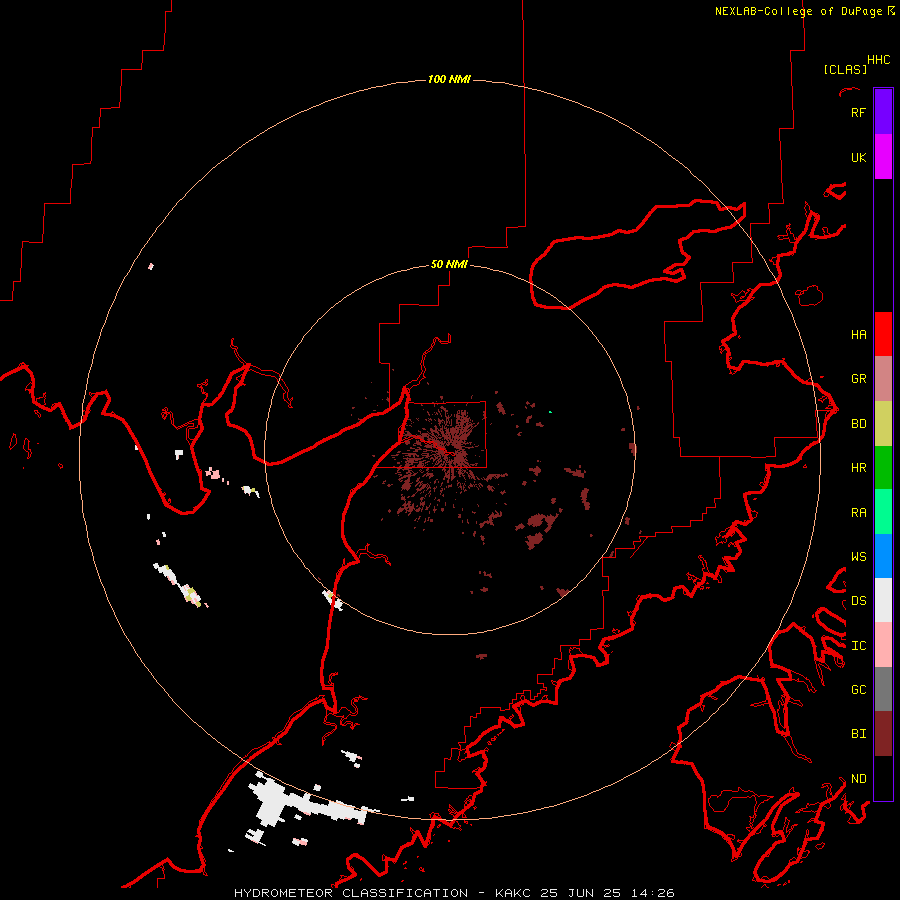Click the BD legend label

[x=858, y=424]
